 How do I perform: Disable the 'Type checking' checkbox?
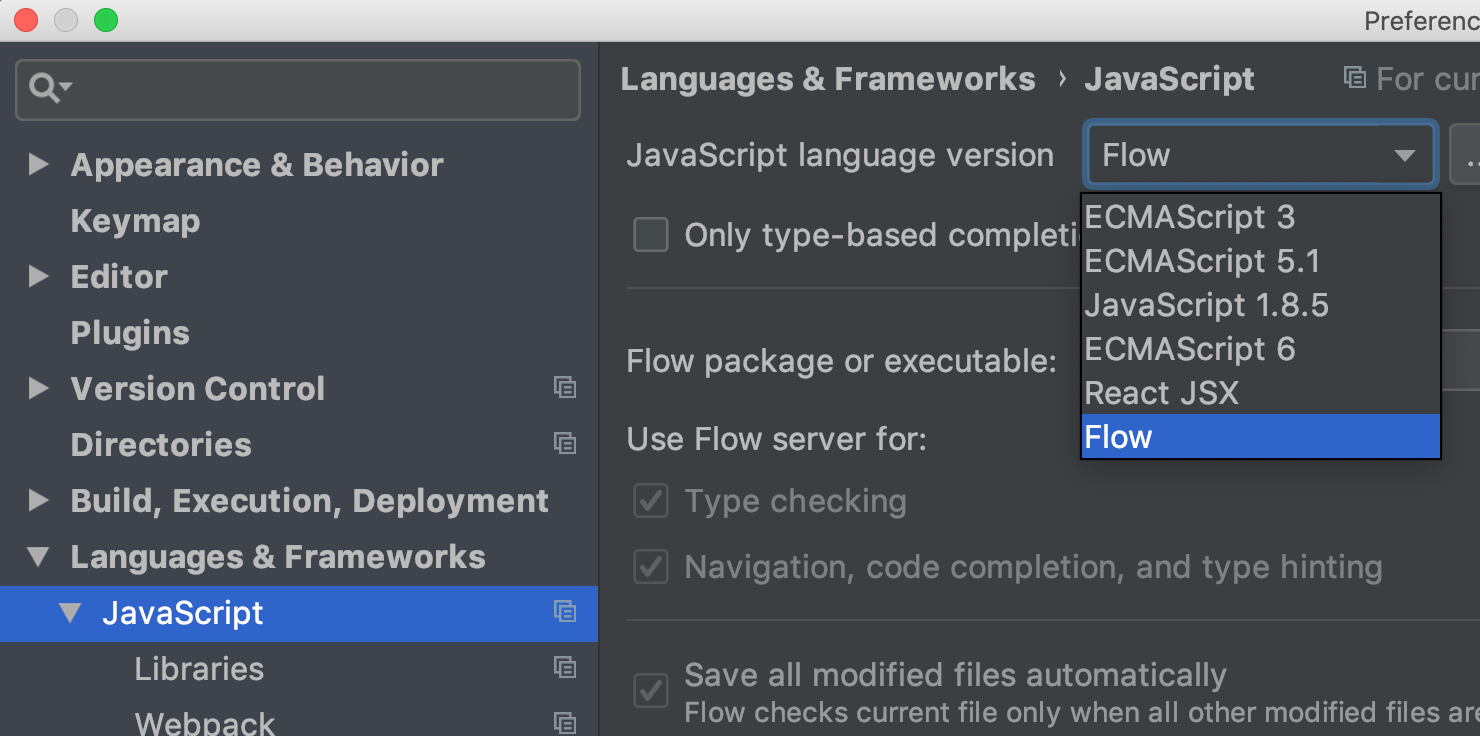pyautogui.click(x=650, y=501)
